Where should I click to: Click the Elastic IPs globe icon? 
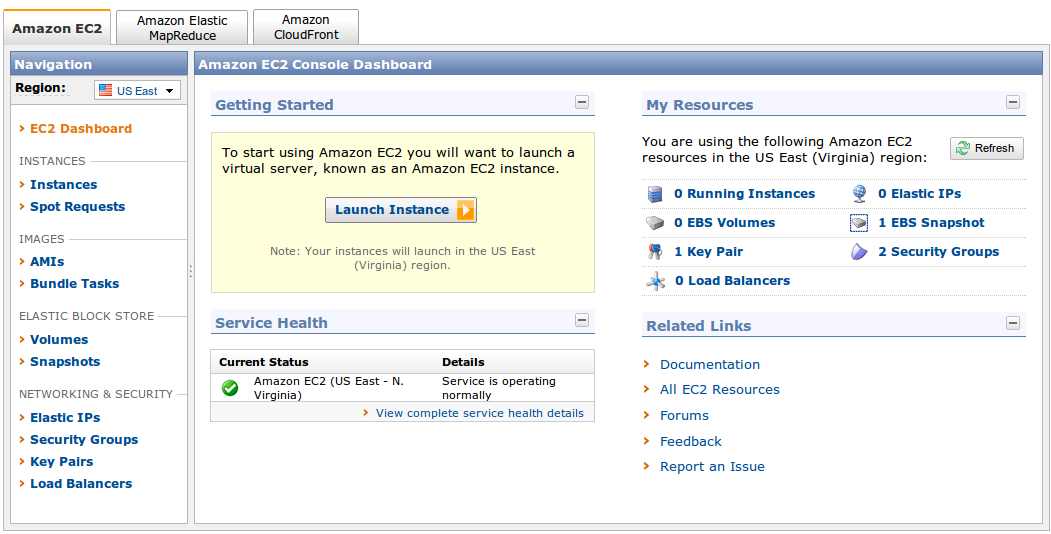point(859,194)
